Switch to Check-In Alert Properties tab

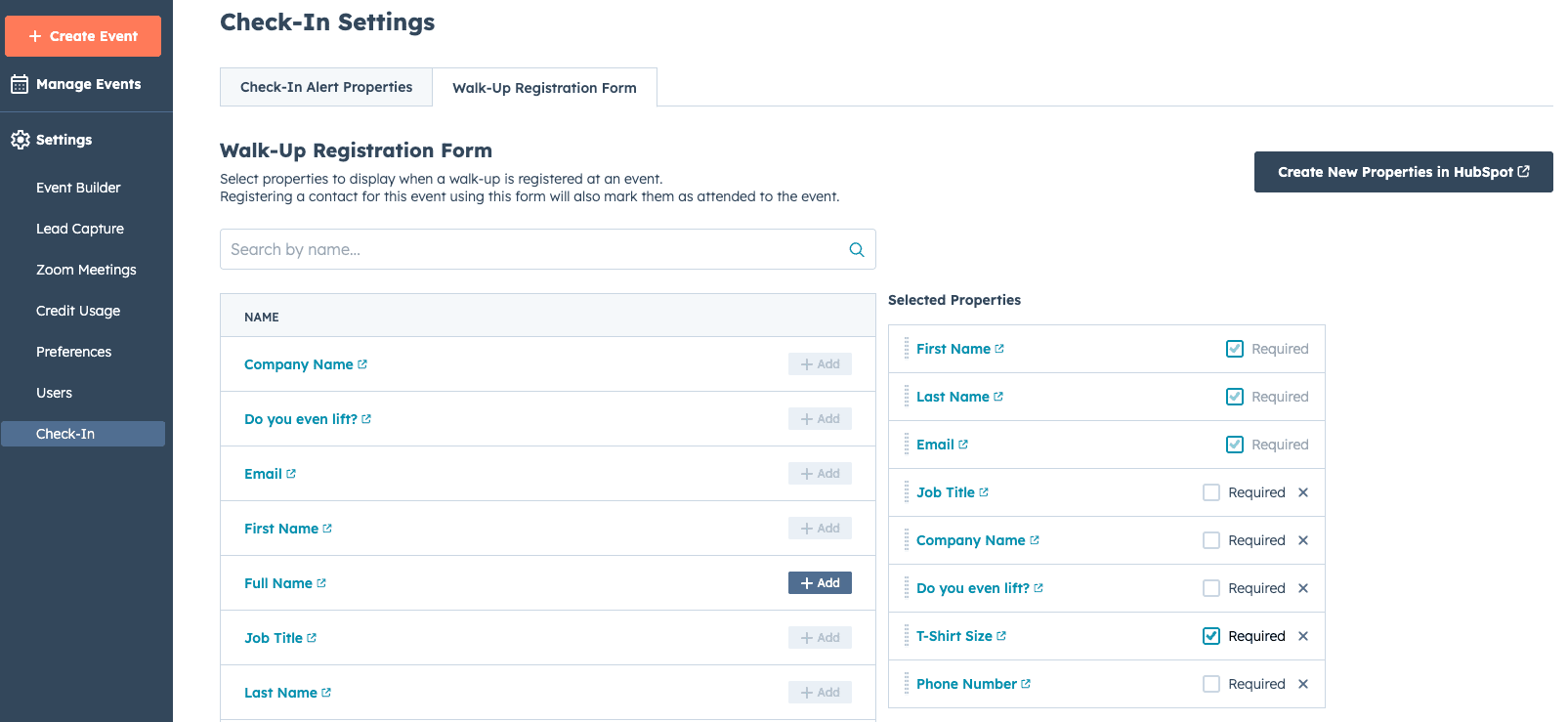326,87
